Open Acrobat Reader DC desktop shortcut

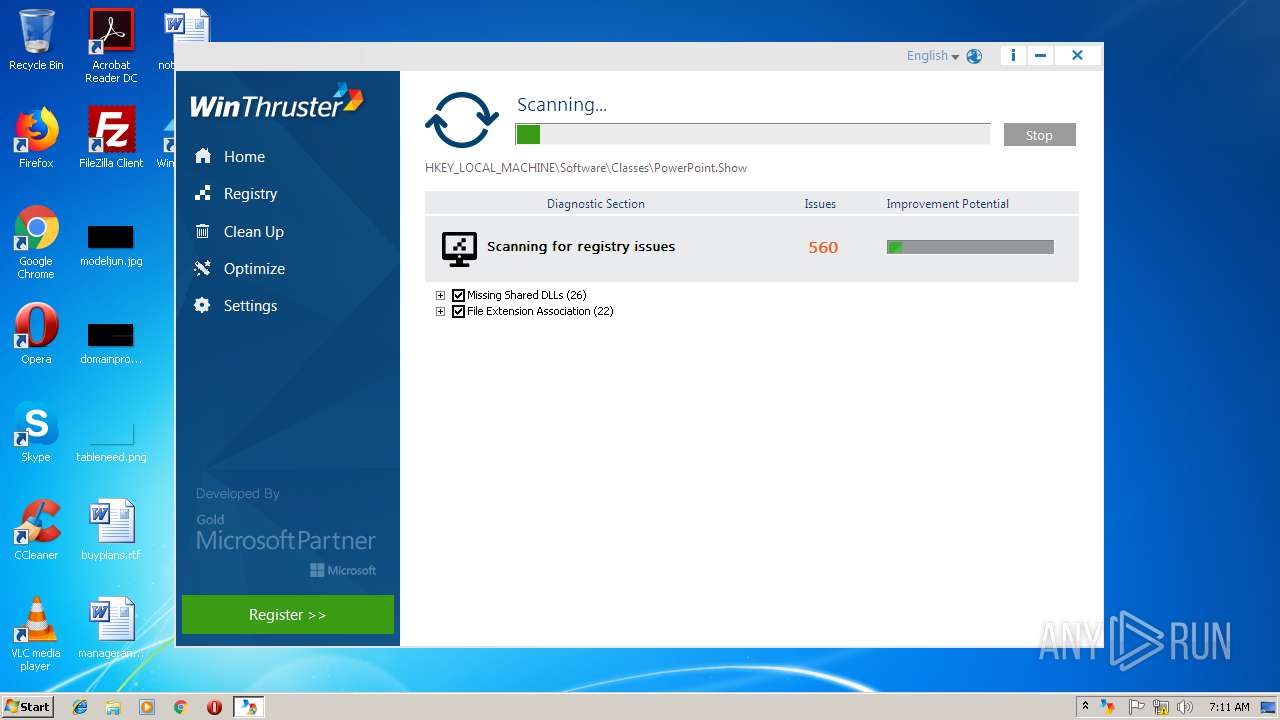[x=111, y=46]
